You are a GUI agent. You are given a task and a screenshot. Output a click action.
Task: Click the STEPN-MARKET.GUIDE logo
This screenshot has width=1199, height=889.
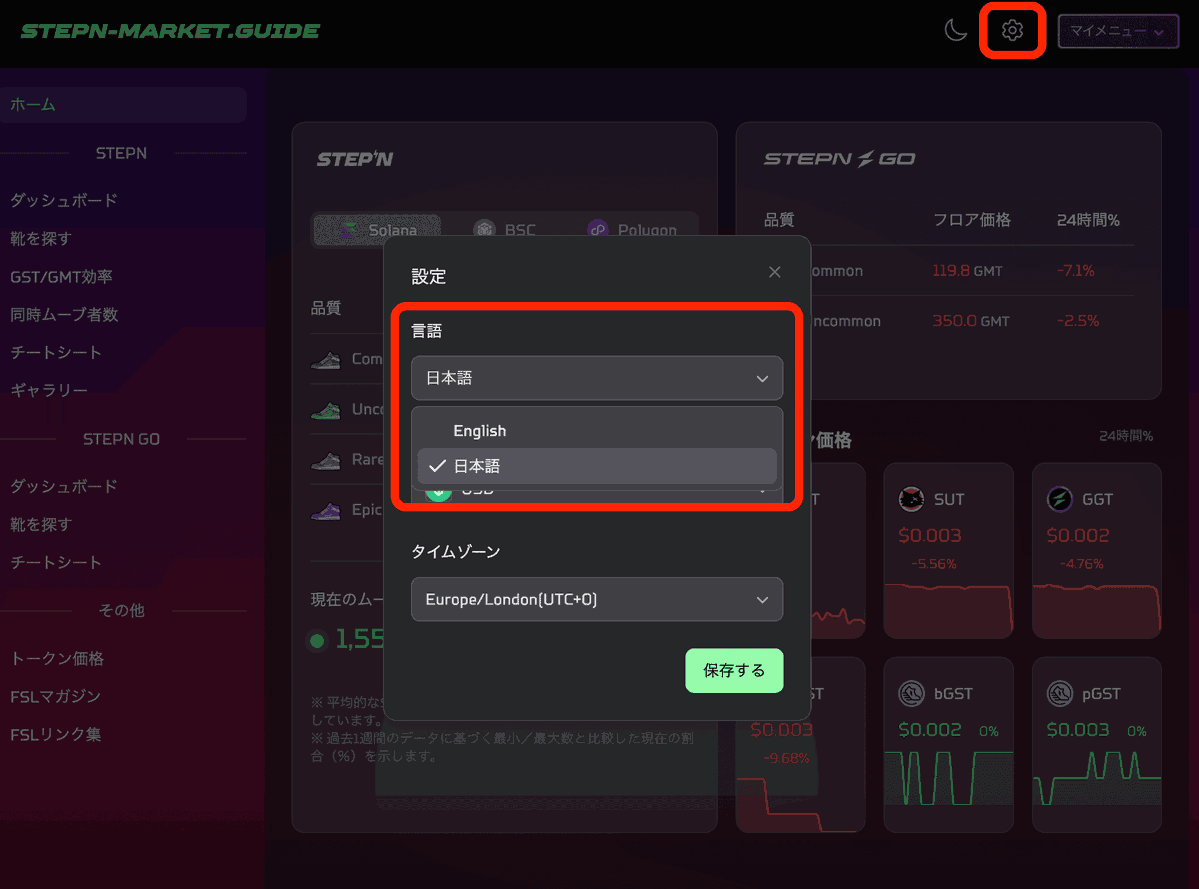(x=170, y=31)
